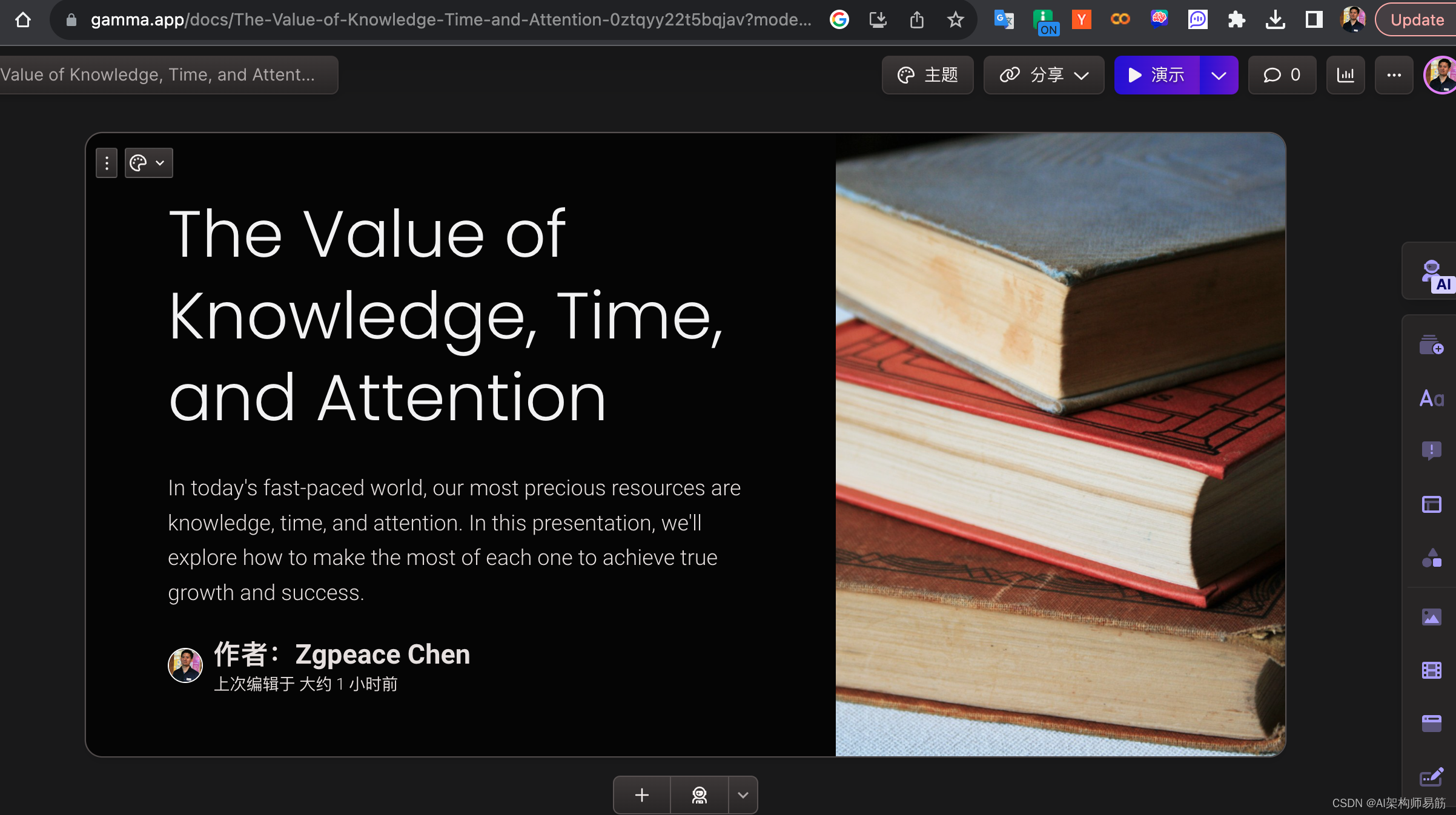Open the comments button showing 0

(1282, 75)
